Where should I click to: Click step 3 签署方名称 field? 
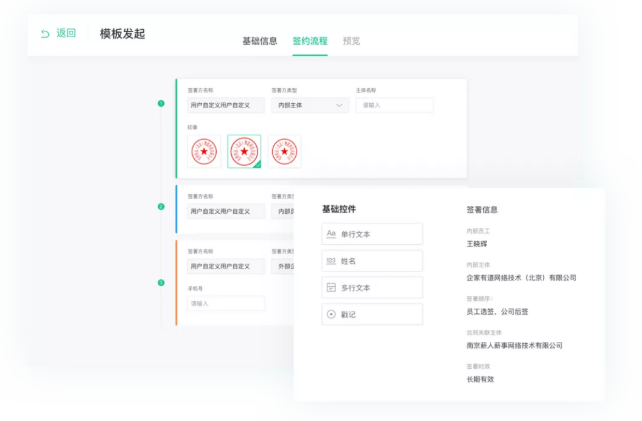pos(226,266)
